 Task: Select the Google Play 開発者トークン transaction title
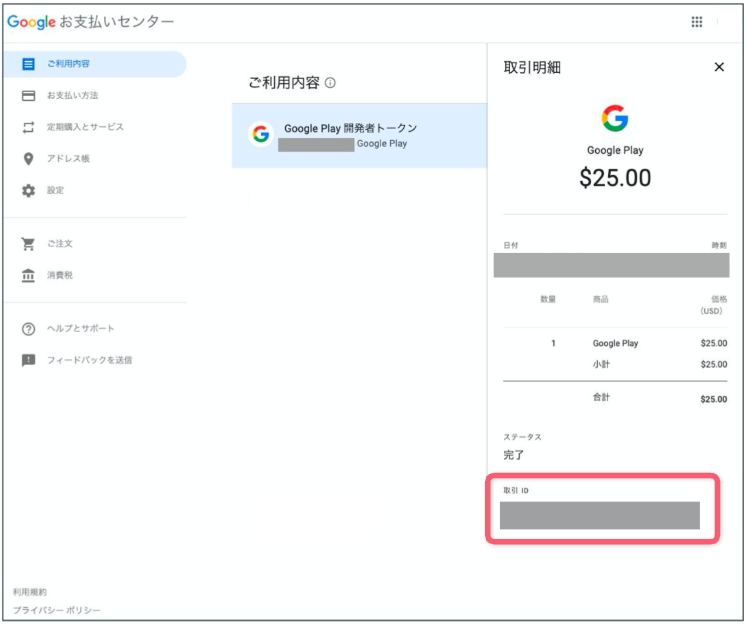pos(350,128)
